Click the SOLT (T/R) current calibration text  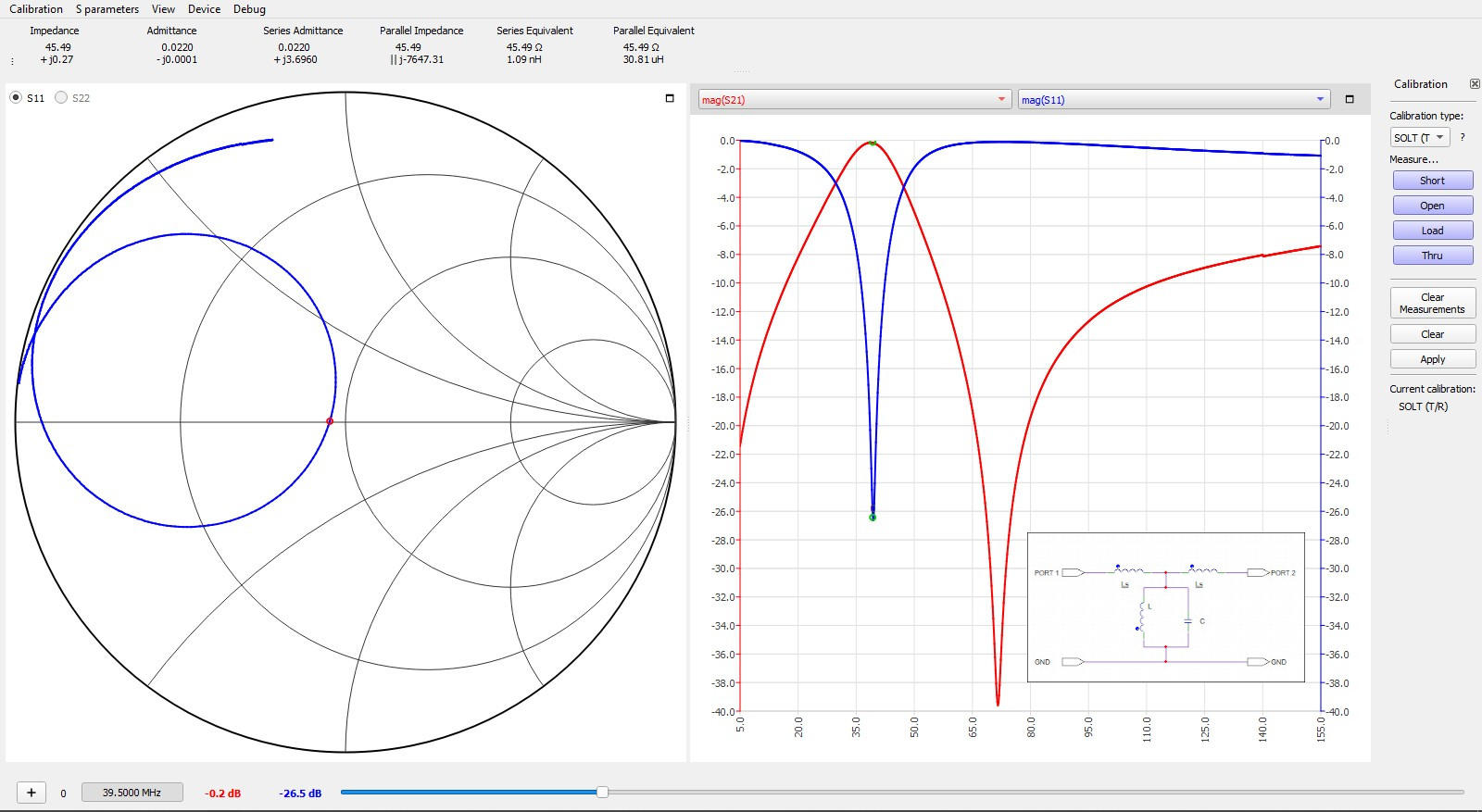(1423, 406)
